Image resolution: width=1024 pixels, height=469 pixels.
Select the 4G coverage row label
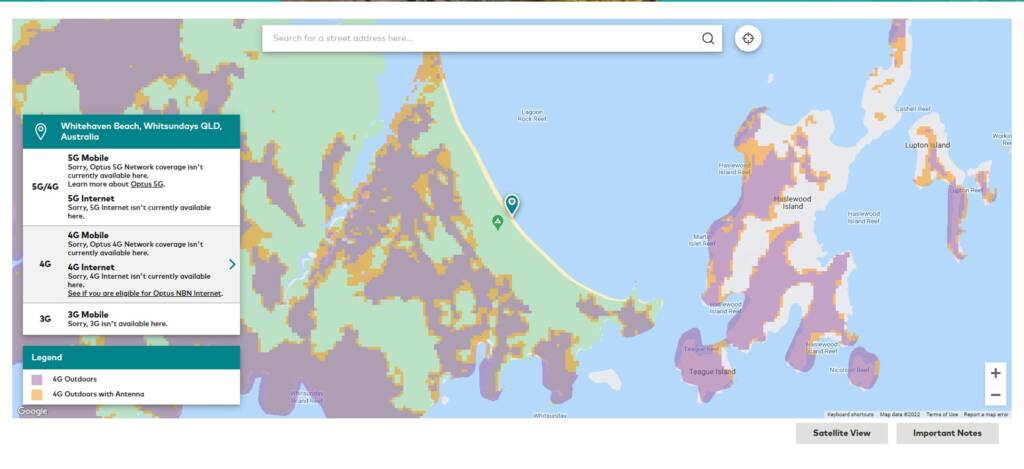tap(45, 264)
